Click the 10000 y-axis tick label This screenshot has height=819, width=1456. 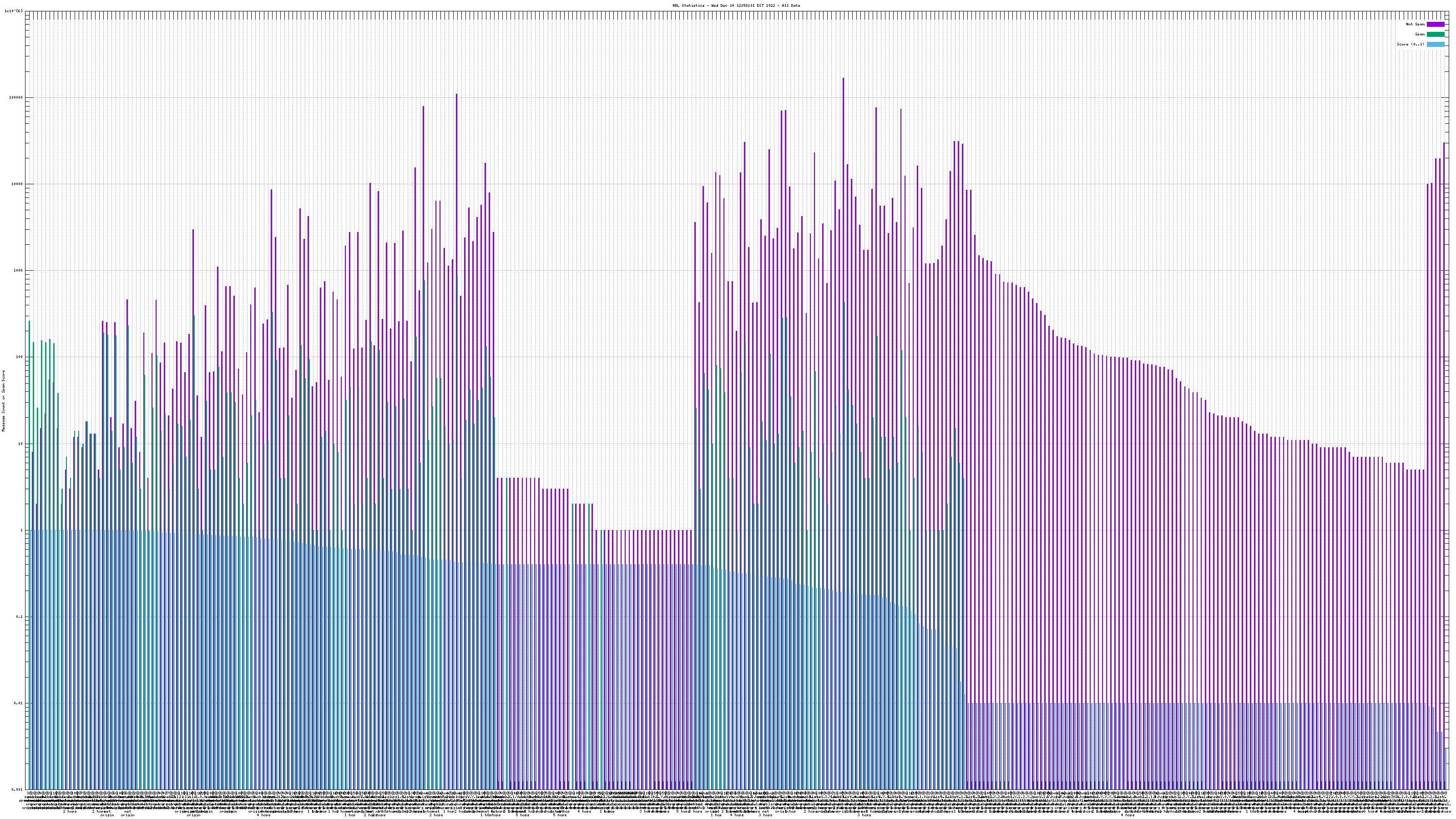coord(17,184)
